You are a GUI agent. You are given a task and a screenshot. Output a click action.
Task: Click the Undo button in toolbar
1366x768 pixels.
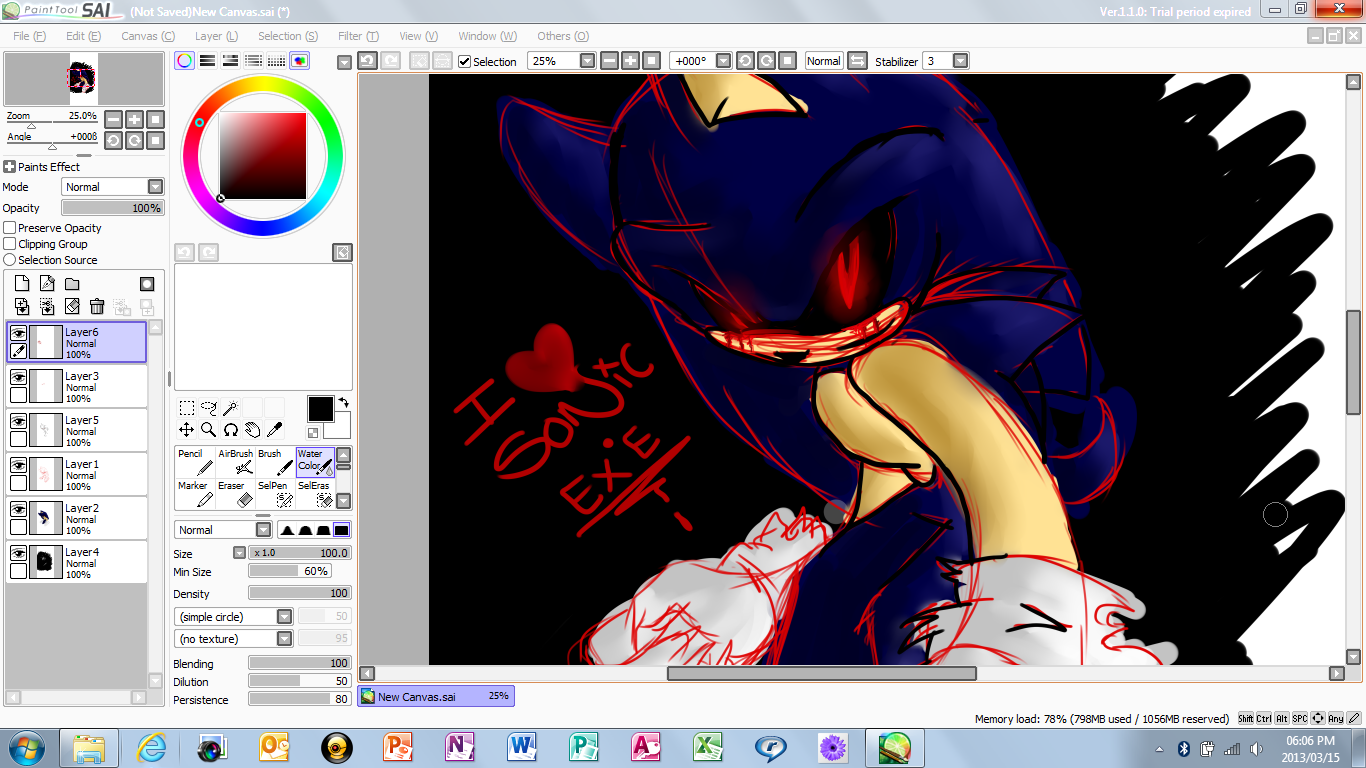point(367,61)
